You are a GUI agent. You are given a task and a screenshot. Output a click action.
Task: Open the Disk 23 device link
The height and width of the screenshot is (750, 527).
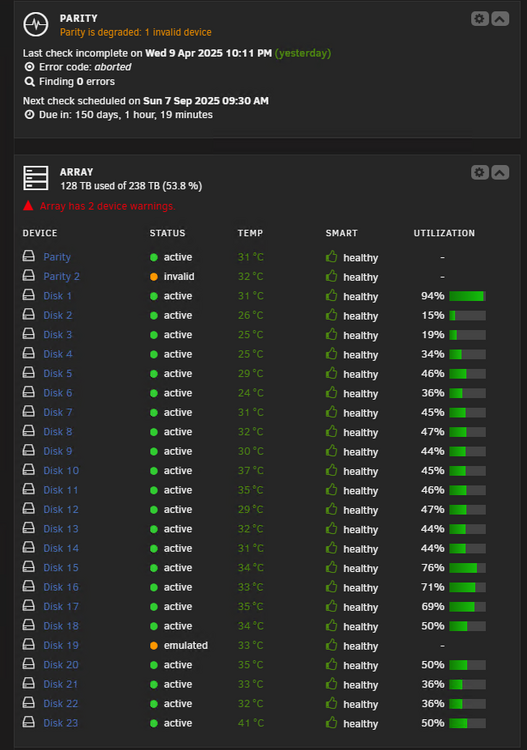pyautogui.click(x=61, y=723)
